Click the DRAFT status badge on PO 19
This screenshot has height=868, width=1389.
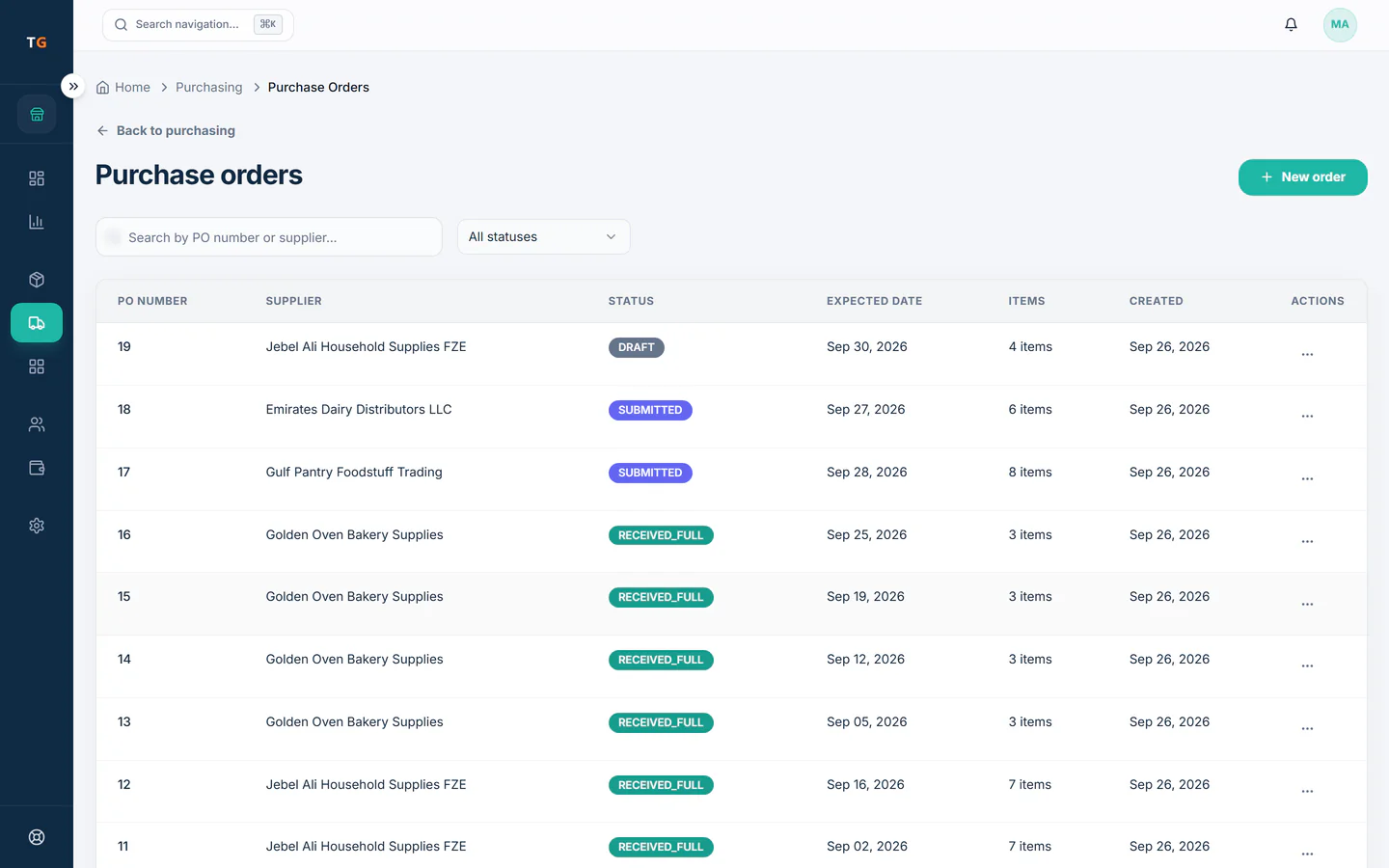[x=637, y=347]
